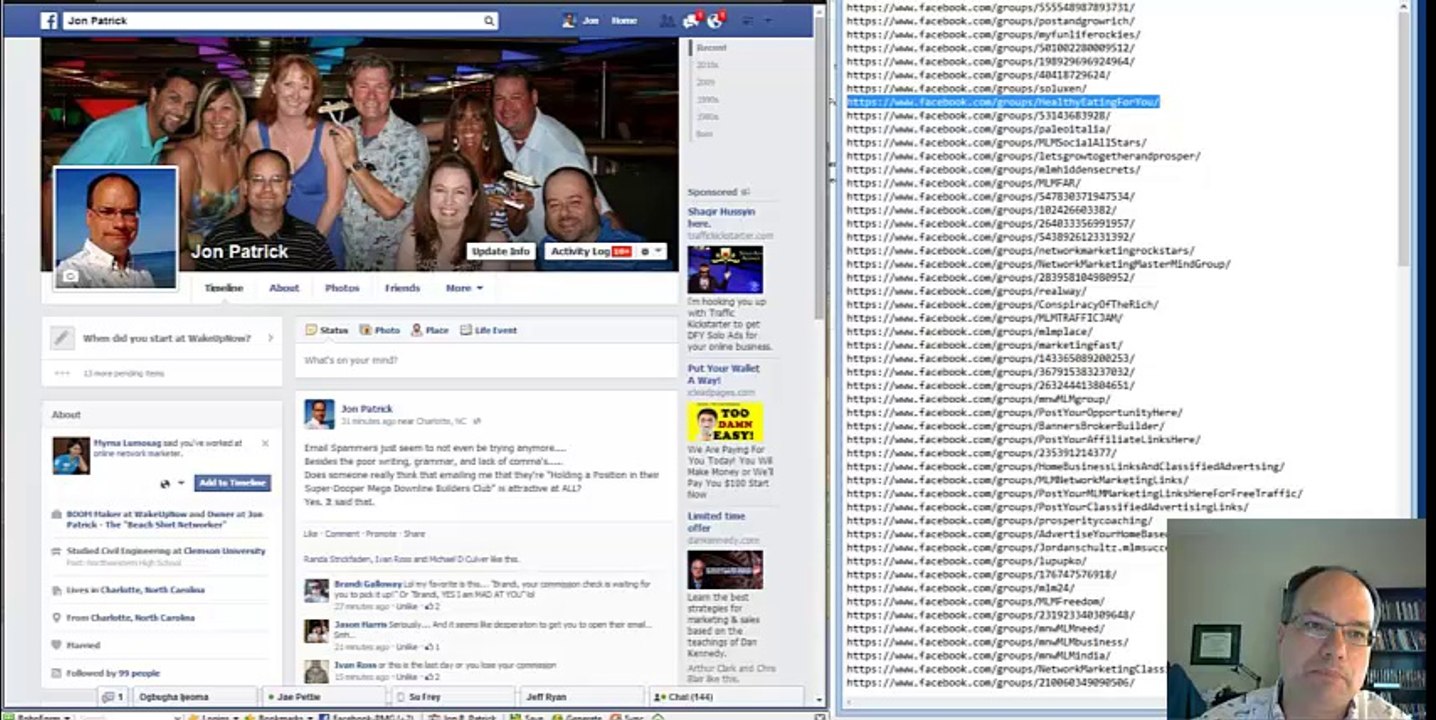Click the search magnifier icon
This screenshot has height=720, width=1436.
[x=488, y=20]
